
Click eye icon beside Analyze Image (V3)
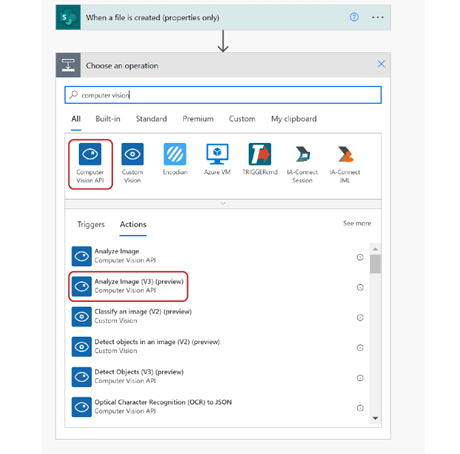pos(81,286)
